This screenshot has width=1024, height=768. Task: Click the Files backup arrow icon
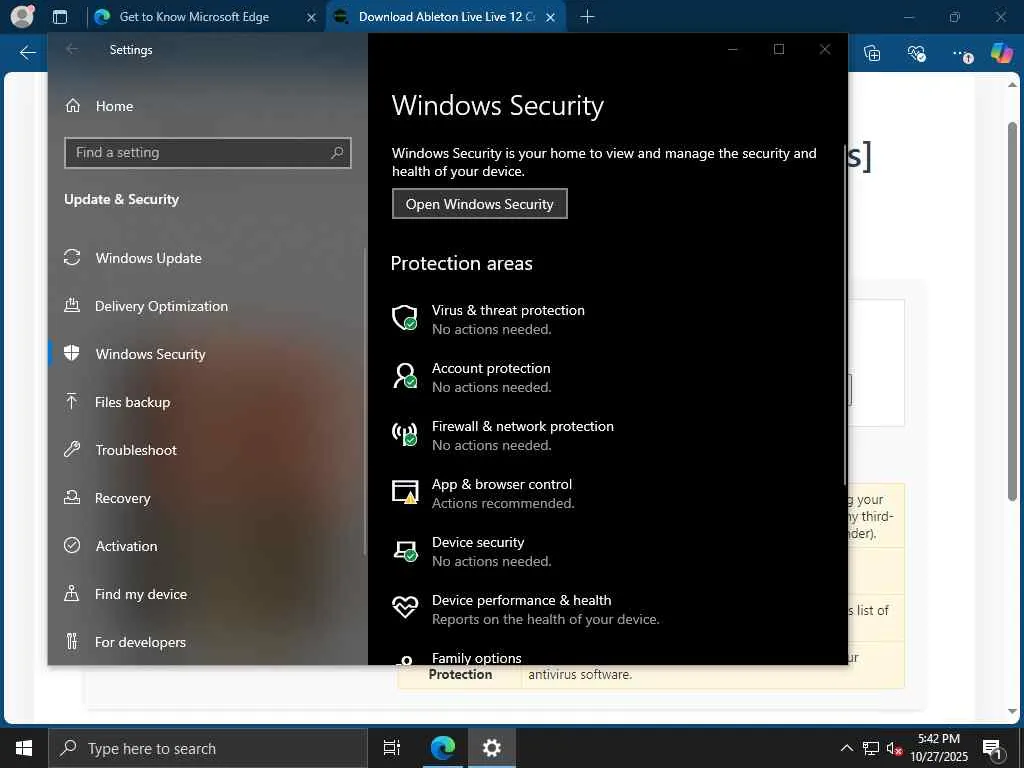point(72,401)
